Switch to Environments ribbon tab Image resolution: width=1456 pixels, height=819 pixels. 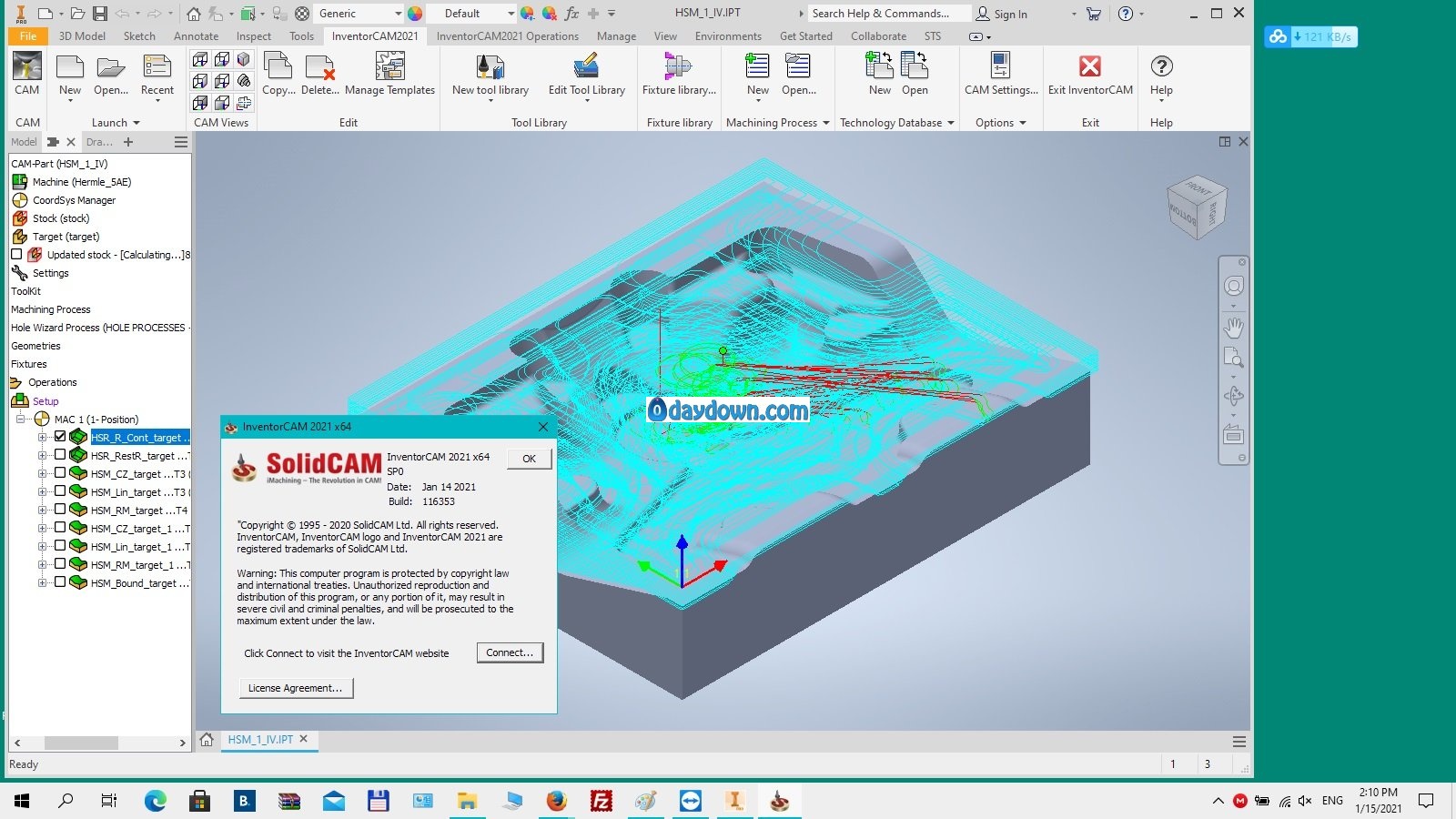728,36
